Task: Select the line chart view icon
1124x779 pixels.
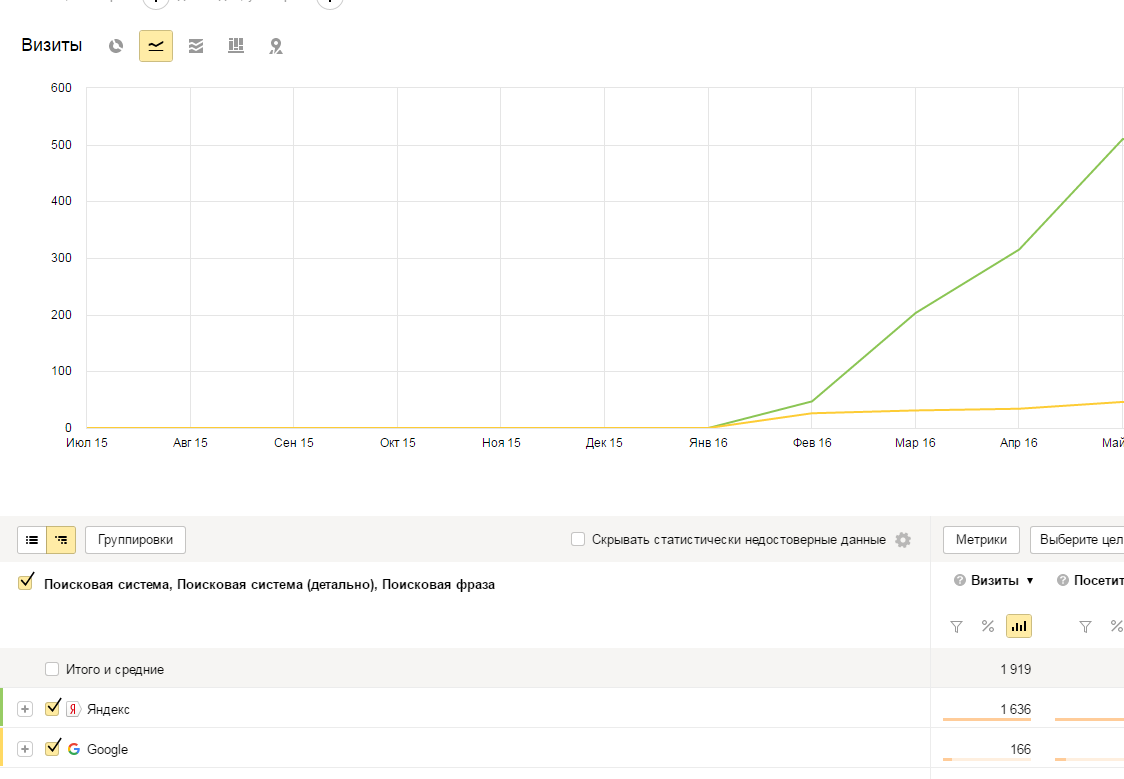Action: tap(156, 46)
